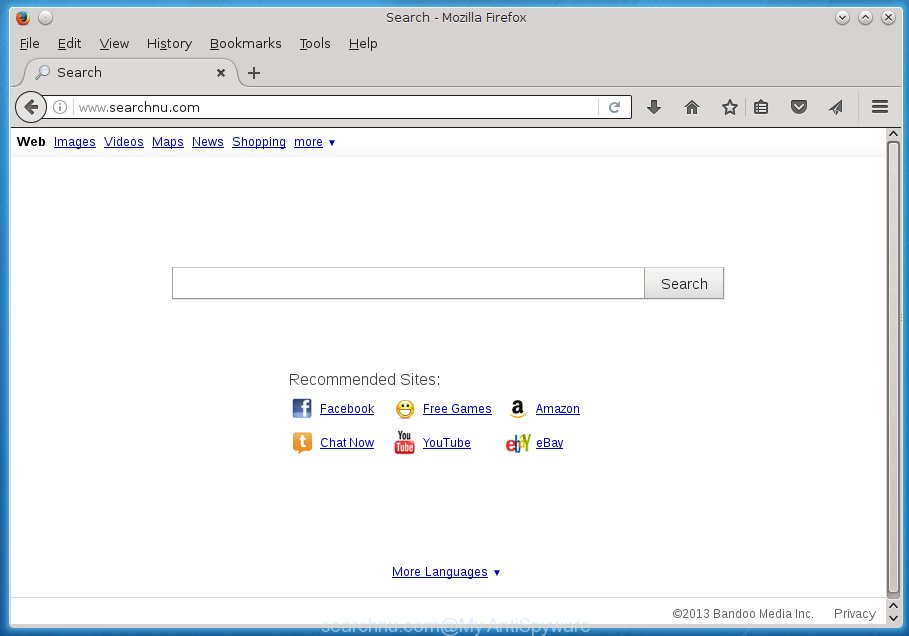This screenshot has height=636, width=909.
Task: Expand the more dropdown in search categories
Action: pos(315,142)
